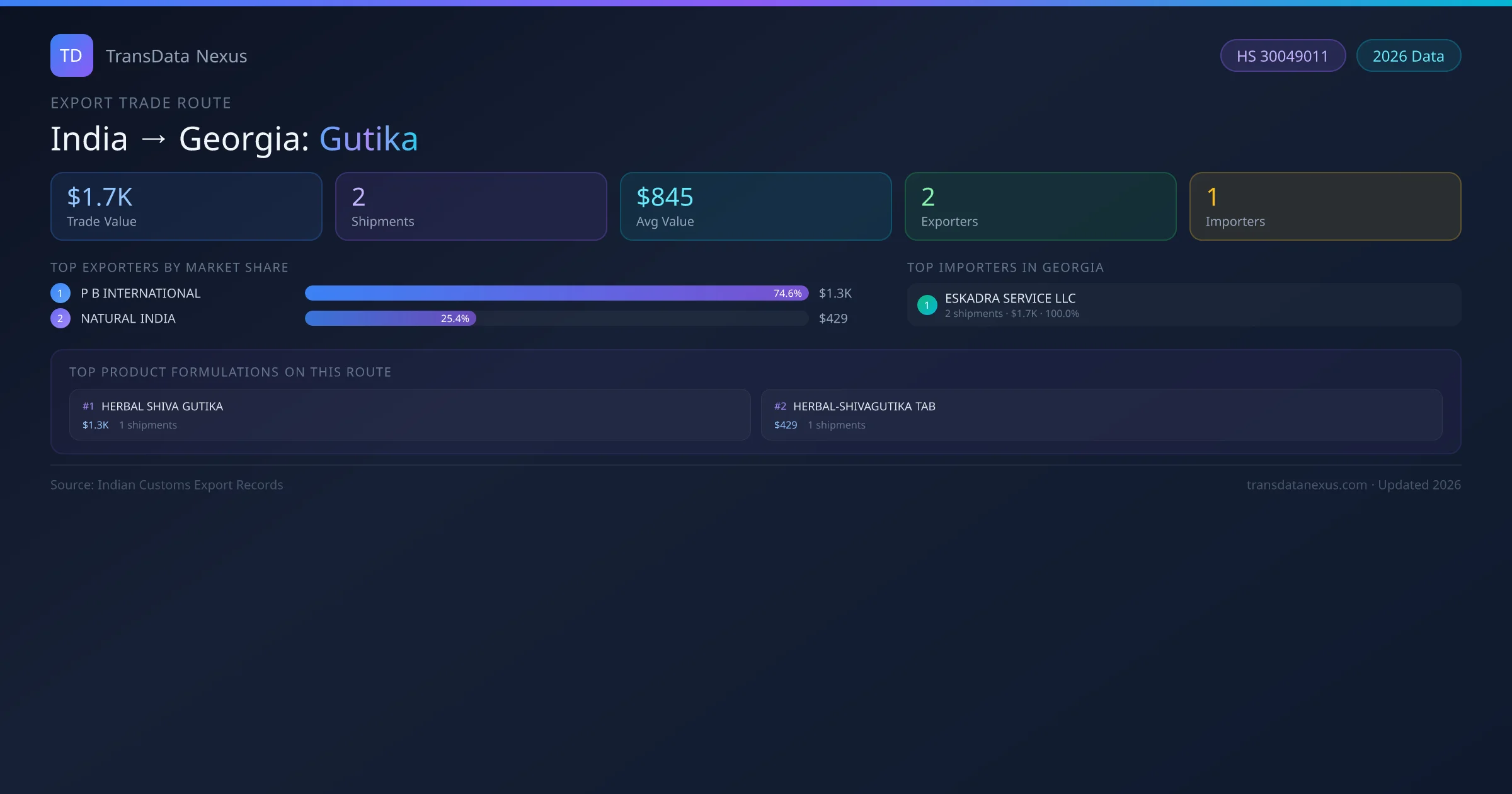The width and height of the screenshot is (1512, 794).
Task: Select the P B INTERNATIONAL exporter name
Action: point(140,293)
